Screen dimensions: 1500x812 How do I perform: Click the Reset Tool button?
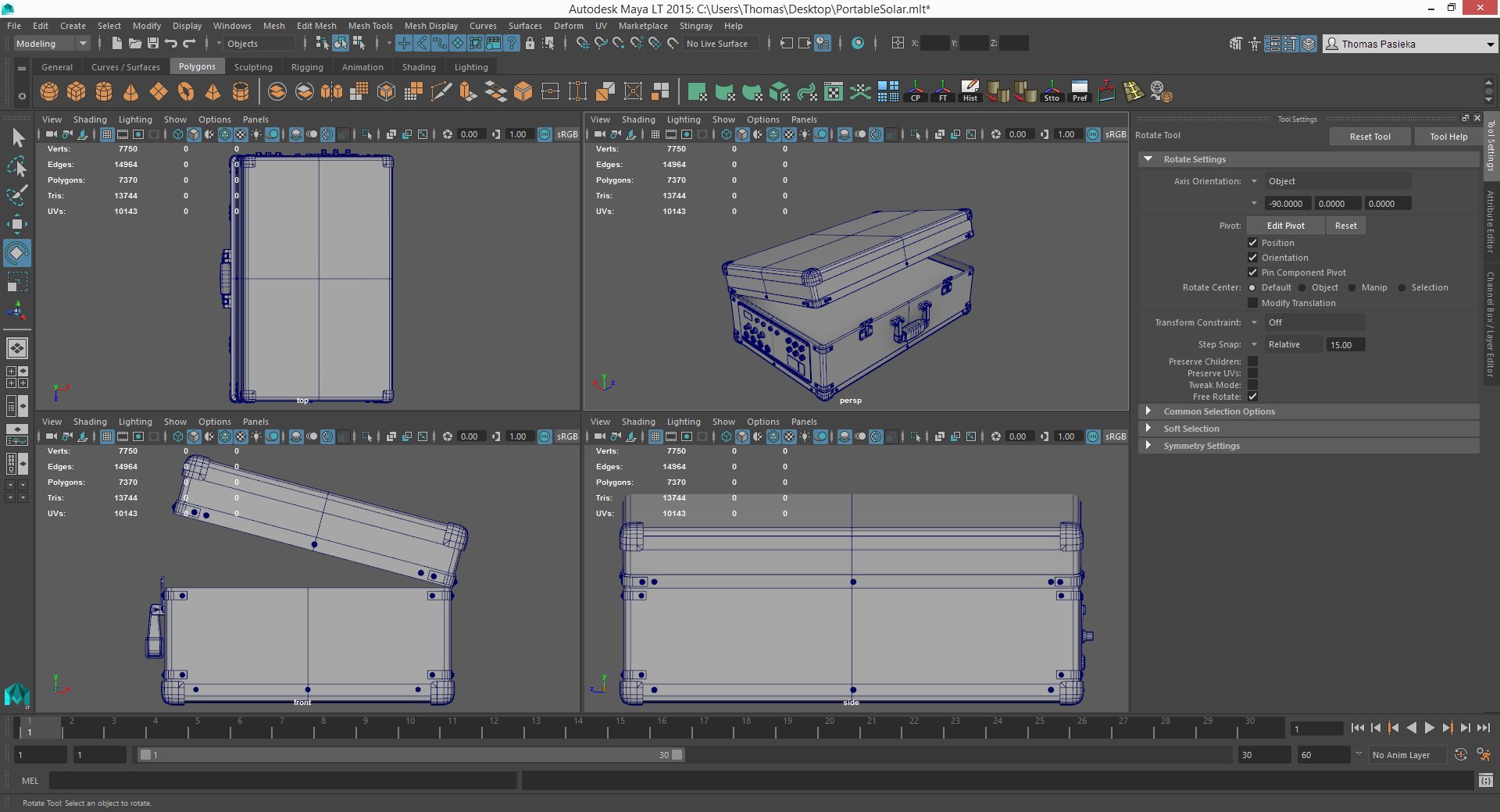coord(1370,137)
